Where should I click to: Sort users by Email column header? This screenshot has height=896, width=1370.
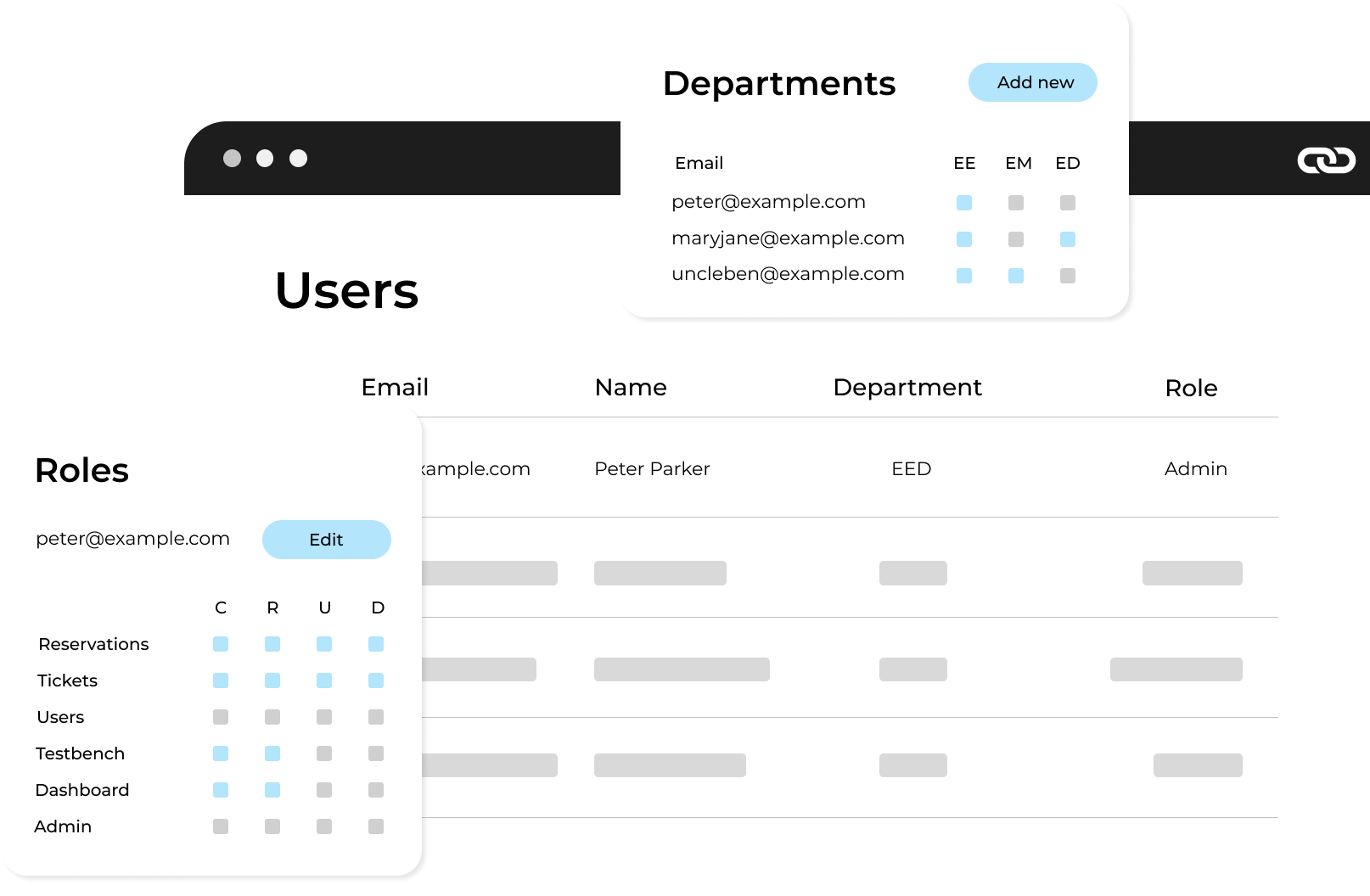pos(395,388)
